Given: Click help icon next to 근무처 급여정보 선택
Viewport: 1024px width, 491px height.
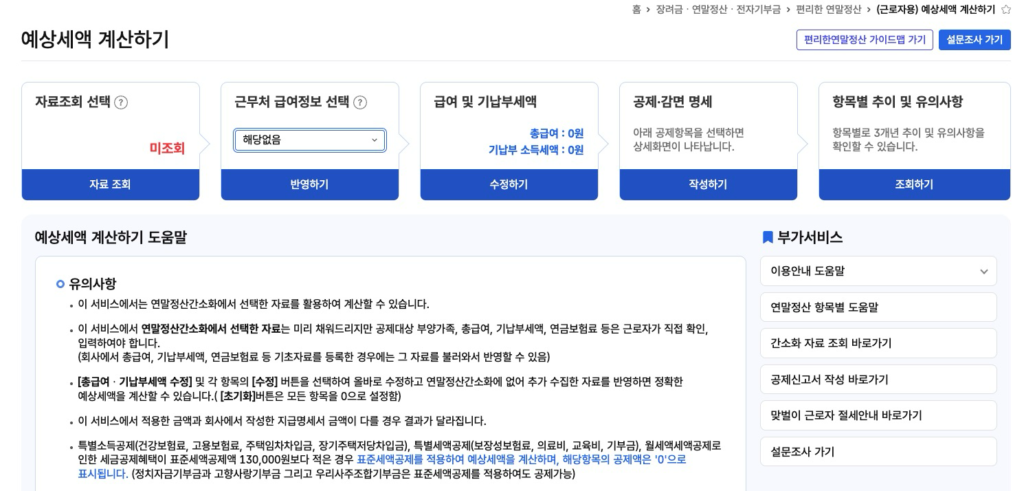Looking at the screenshot, I should (360, 103).
